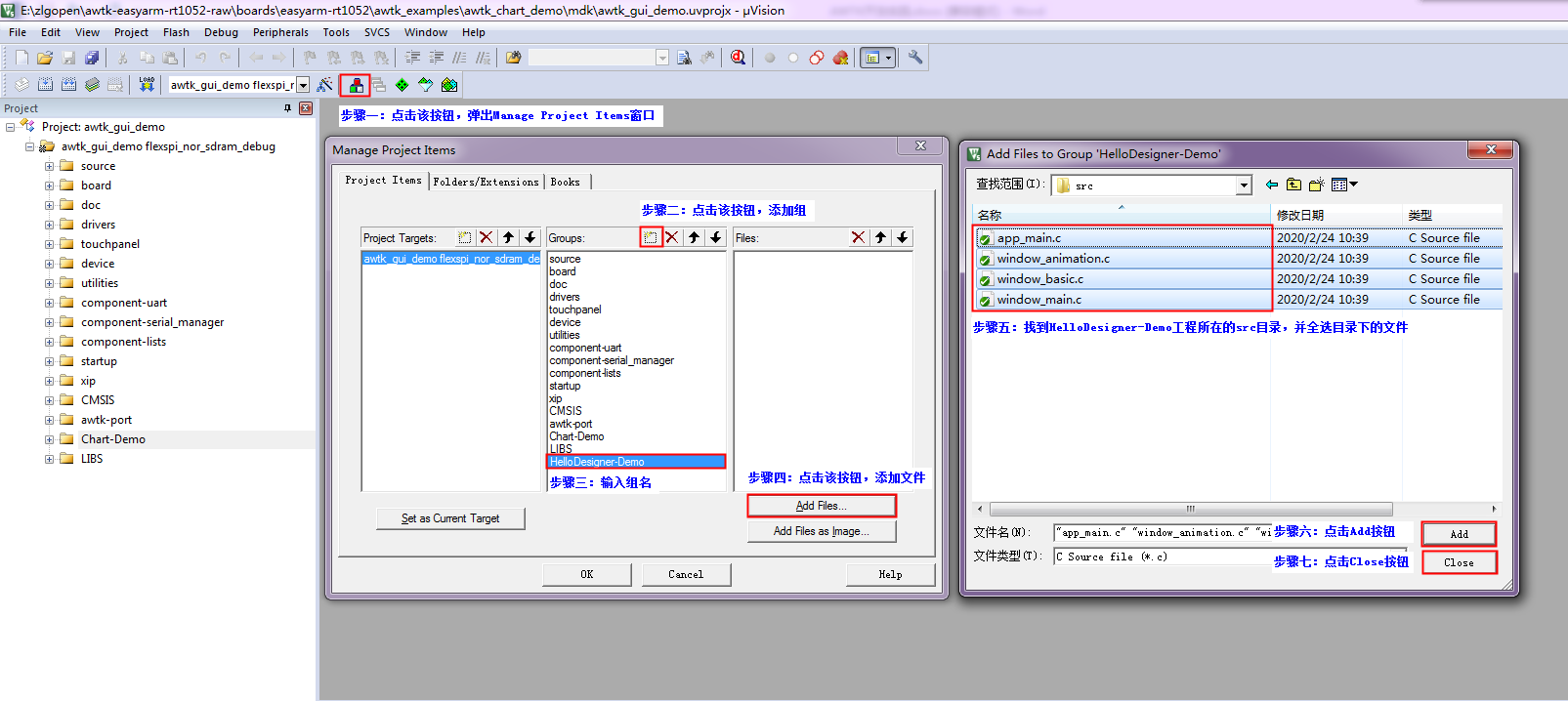The height and width of the screenshot is (701, 1568).
Task: Expand the Chart-Demo group in tree
Action: coord(49,439)
